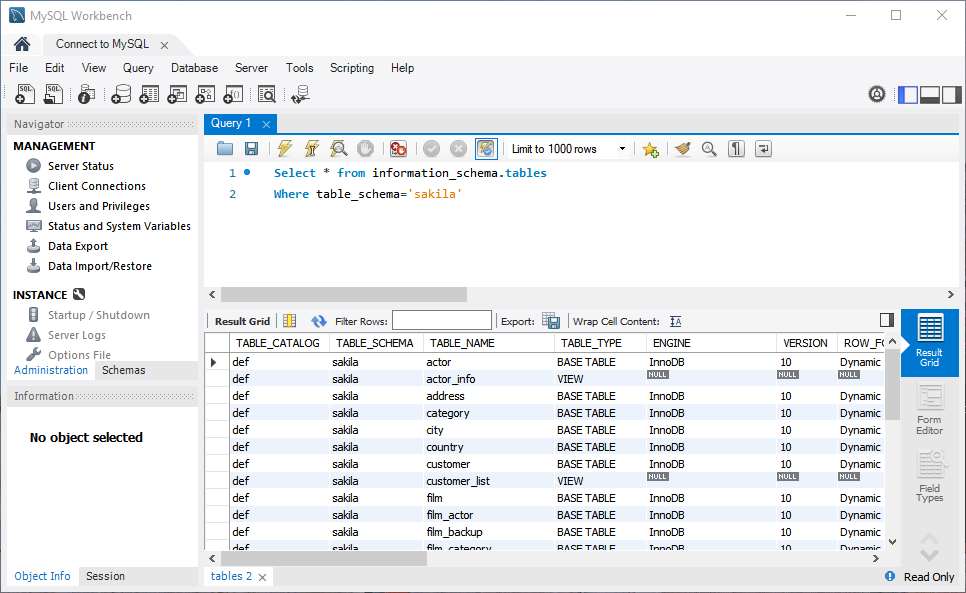Open find panel magnifier icon
The height and width of the screenshot is (593, 966).
pos(709,148)
